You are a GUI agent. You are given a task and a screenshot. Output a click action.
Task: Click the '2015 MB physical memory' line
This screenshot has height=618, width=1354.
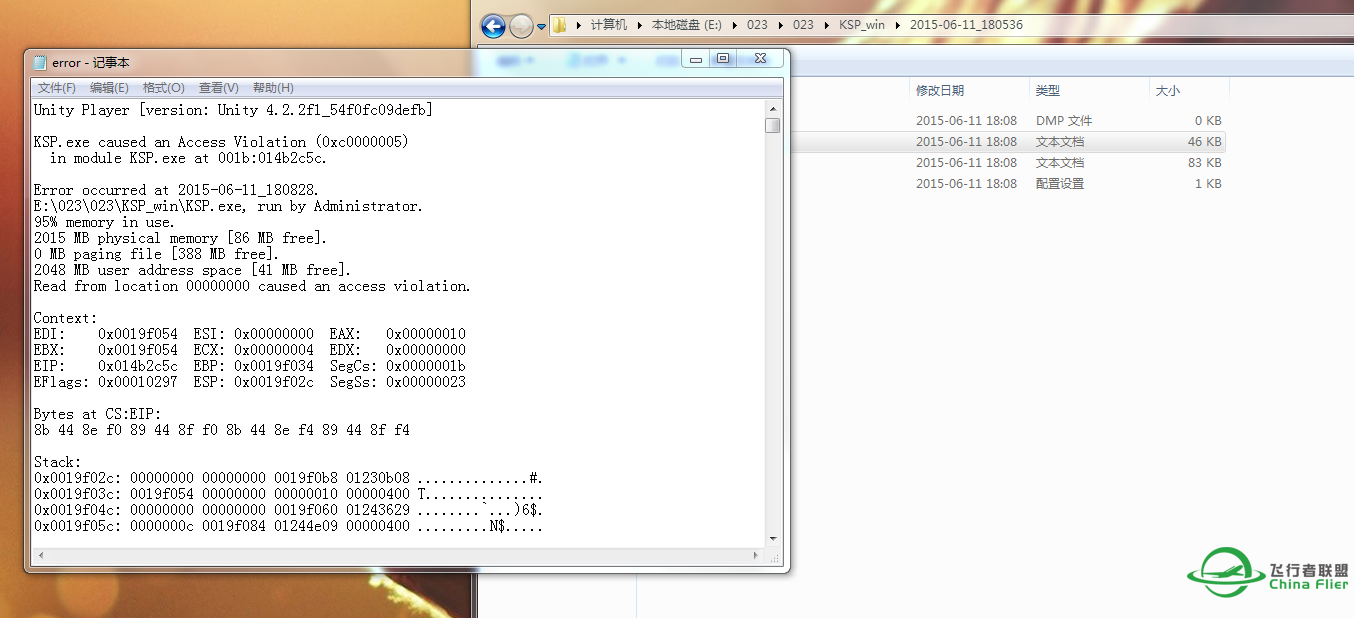click(180, 238)
